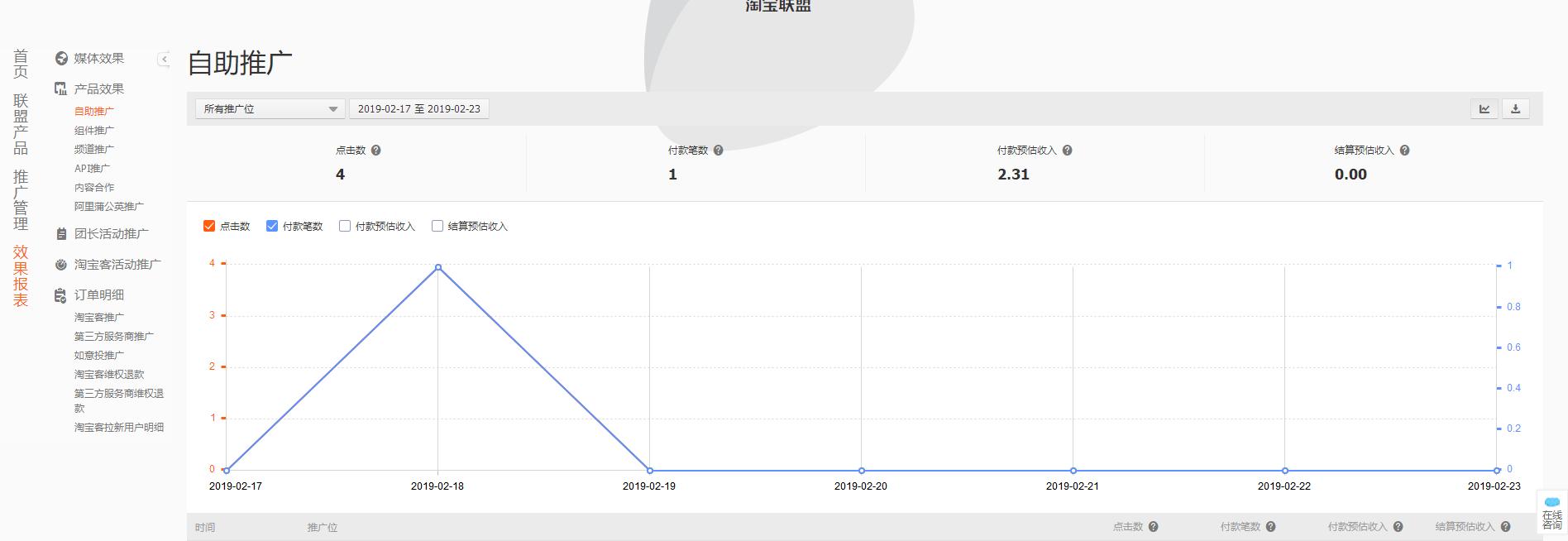Click the 2019-02-21 chart data point
The width and height of the screenshot is (1568, 541).
pyautogui.click(x=1073, y=471)
